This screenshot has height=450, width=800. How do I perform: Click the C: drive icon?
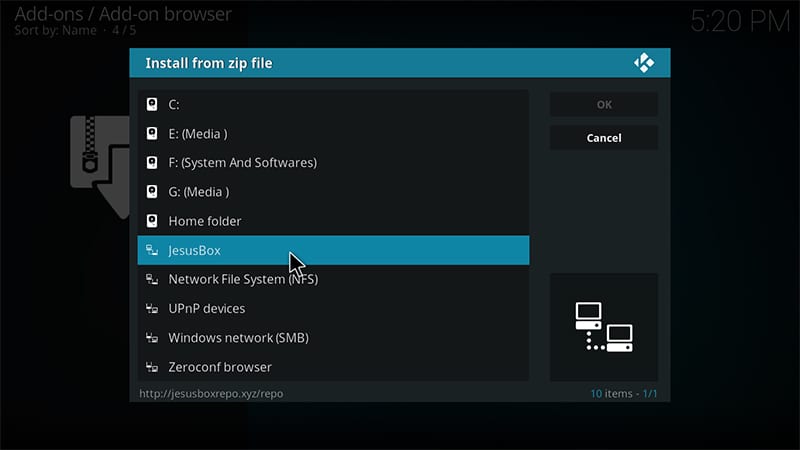tap(152, 104)
